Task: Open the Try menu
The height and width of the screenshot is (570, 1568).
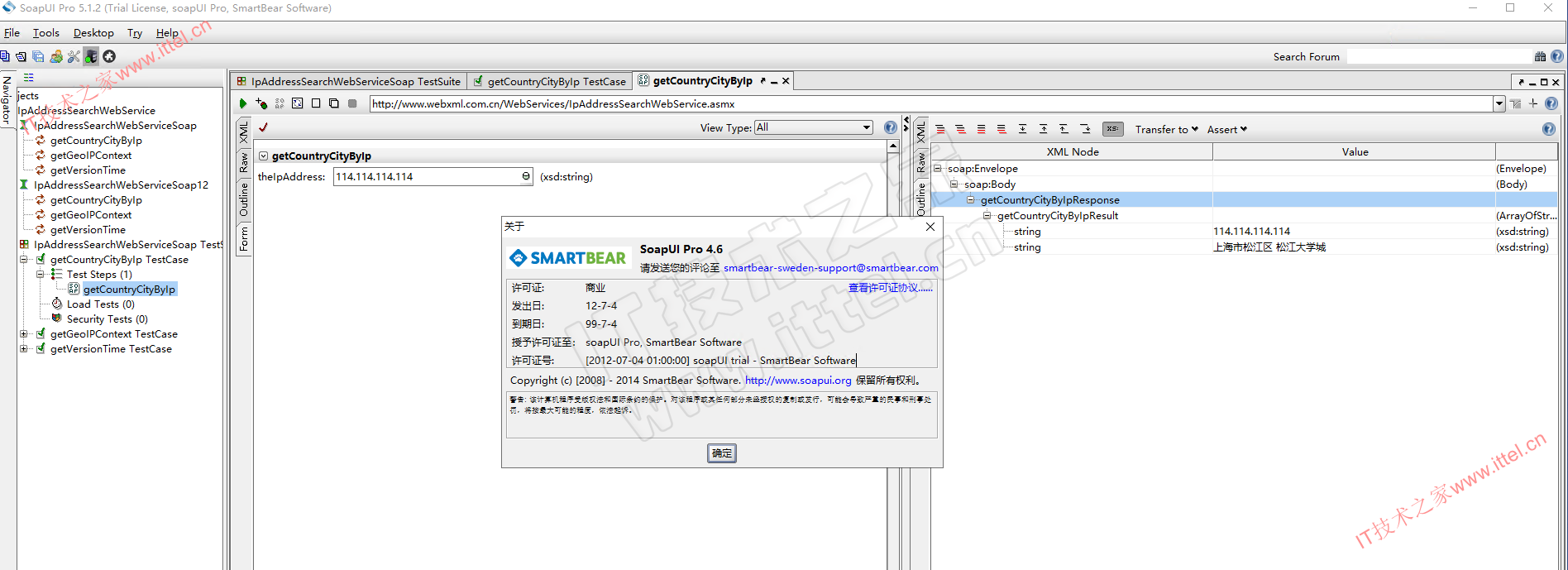Action: tap(135, 32)
